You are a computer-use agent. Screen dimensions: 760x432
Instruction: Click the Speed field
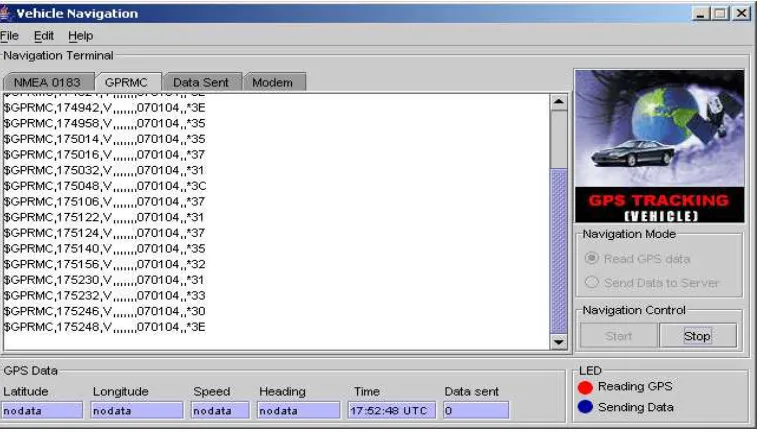[x=220, y=410]
